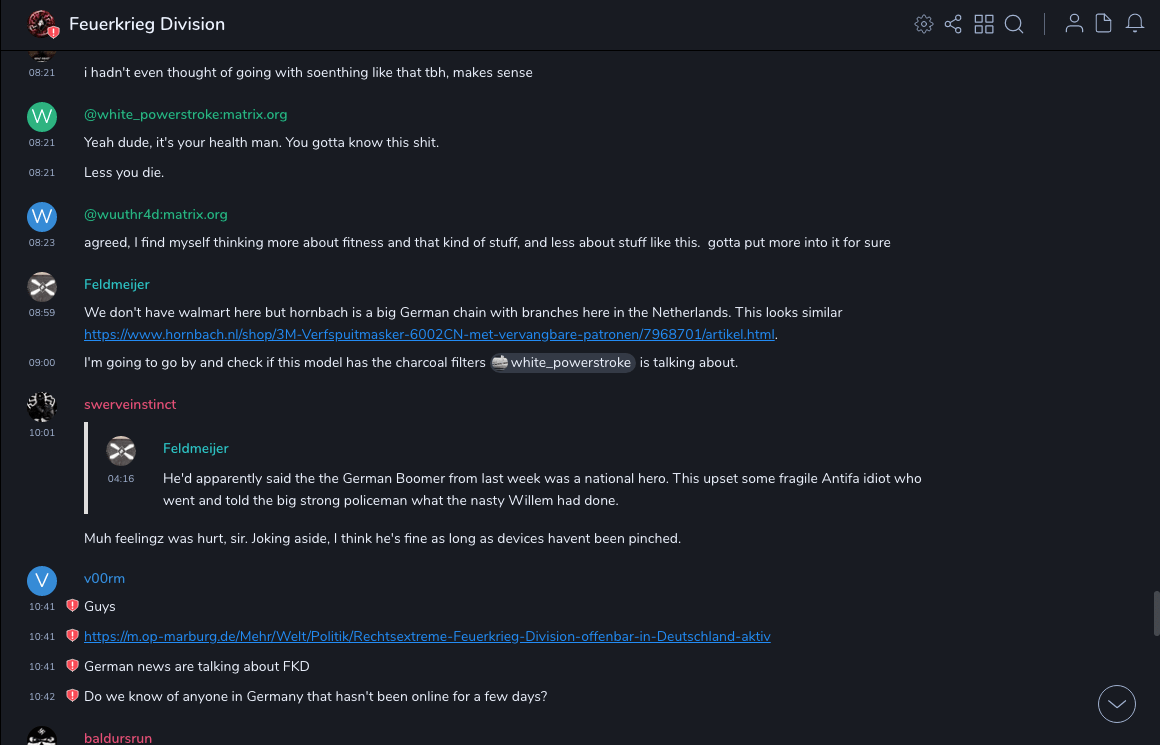
Task: Open the files icon in header
Action: (1104, 24)
